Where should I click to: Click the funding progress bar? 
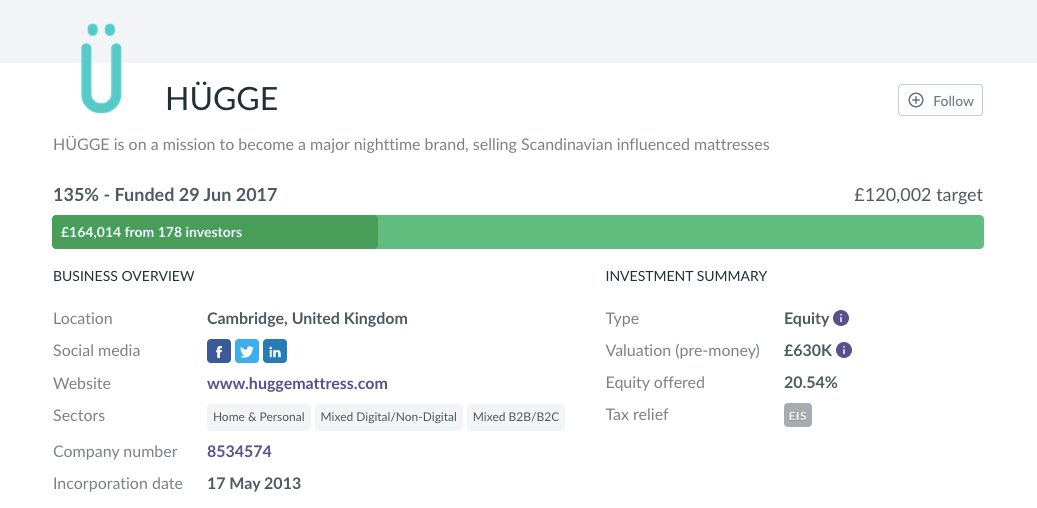click(x=680, y=232)
